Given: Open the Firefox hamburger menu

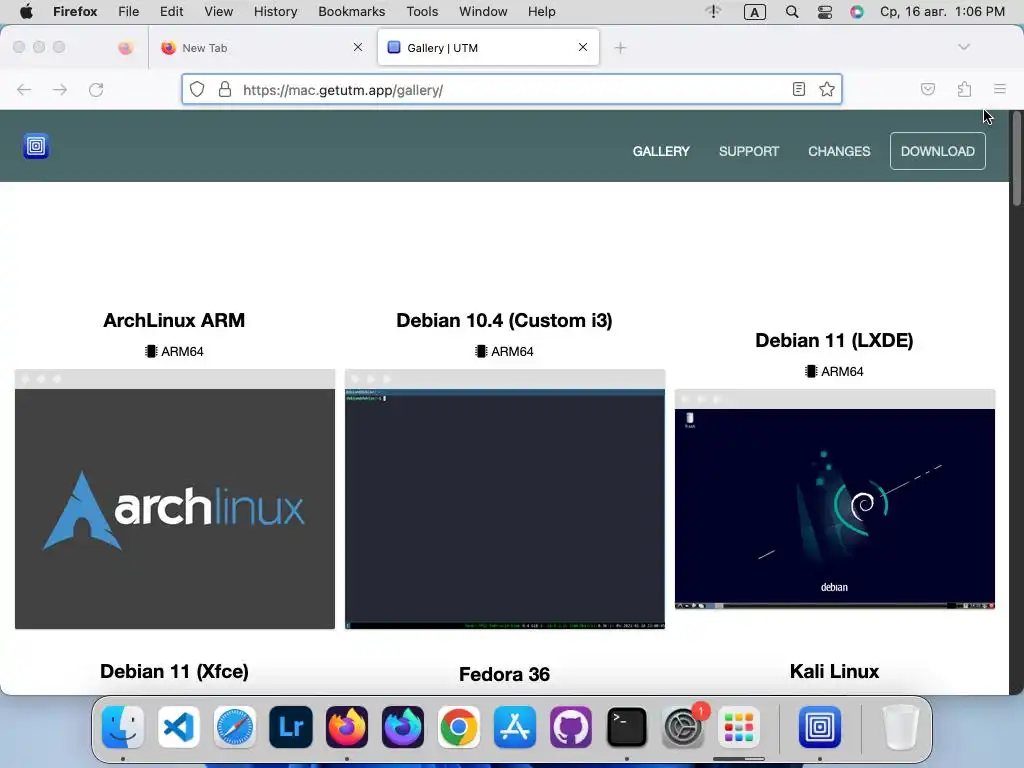Looking at the screenshot, I should pyautogui.click(x=1000, y=89).
